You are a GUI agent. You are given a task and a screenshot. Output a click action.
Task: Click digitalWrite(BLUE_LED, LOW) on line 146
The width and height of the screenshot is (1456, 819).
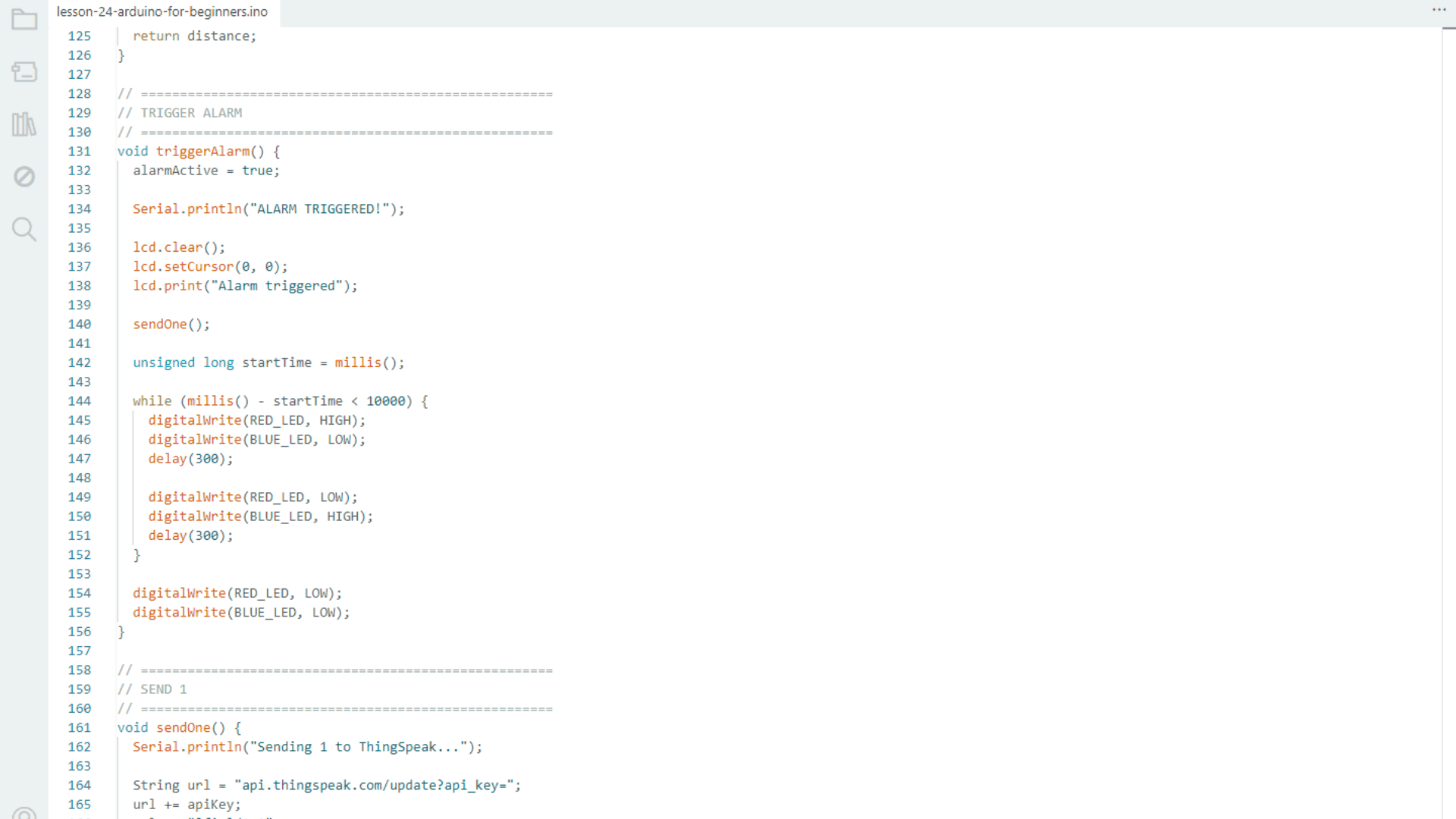pos(257,440)
